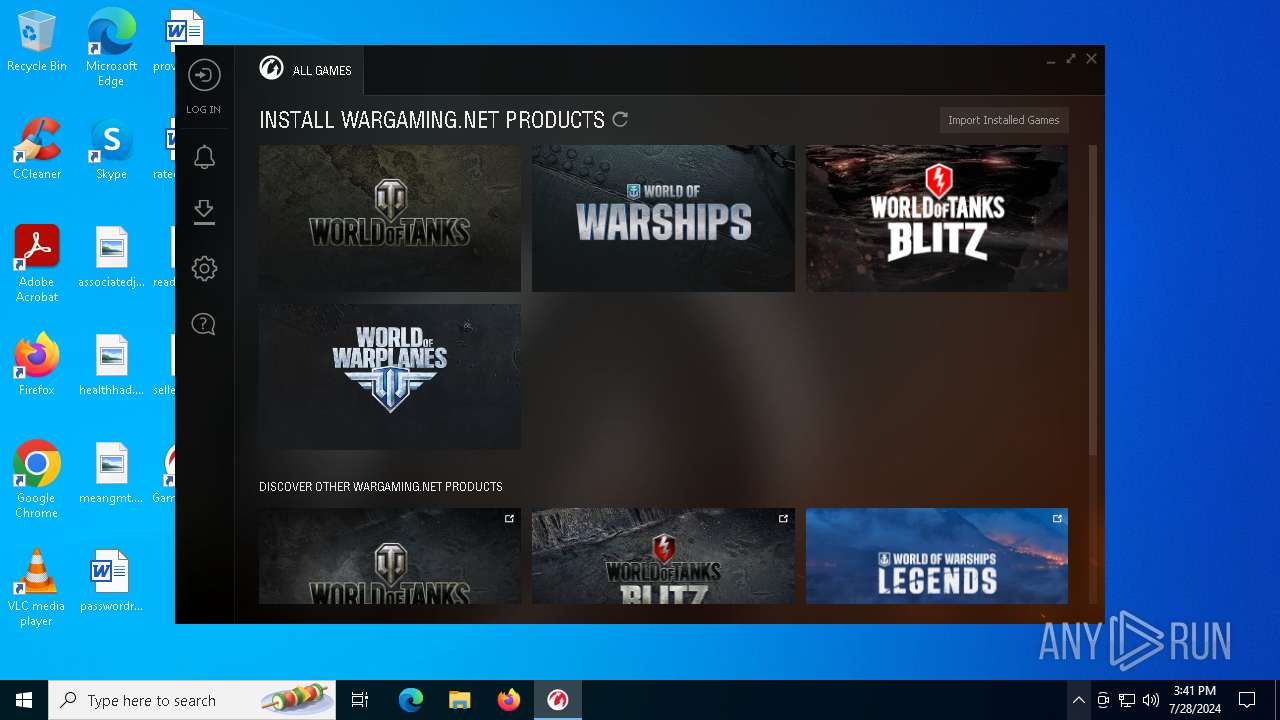Screen dimensions: 1280x720
Task: Click the game list vertical scrollbar
Action: (1093, 300)
